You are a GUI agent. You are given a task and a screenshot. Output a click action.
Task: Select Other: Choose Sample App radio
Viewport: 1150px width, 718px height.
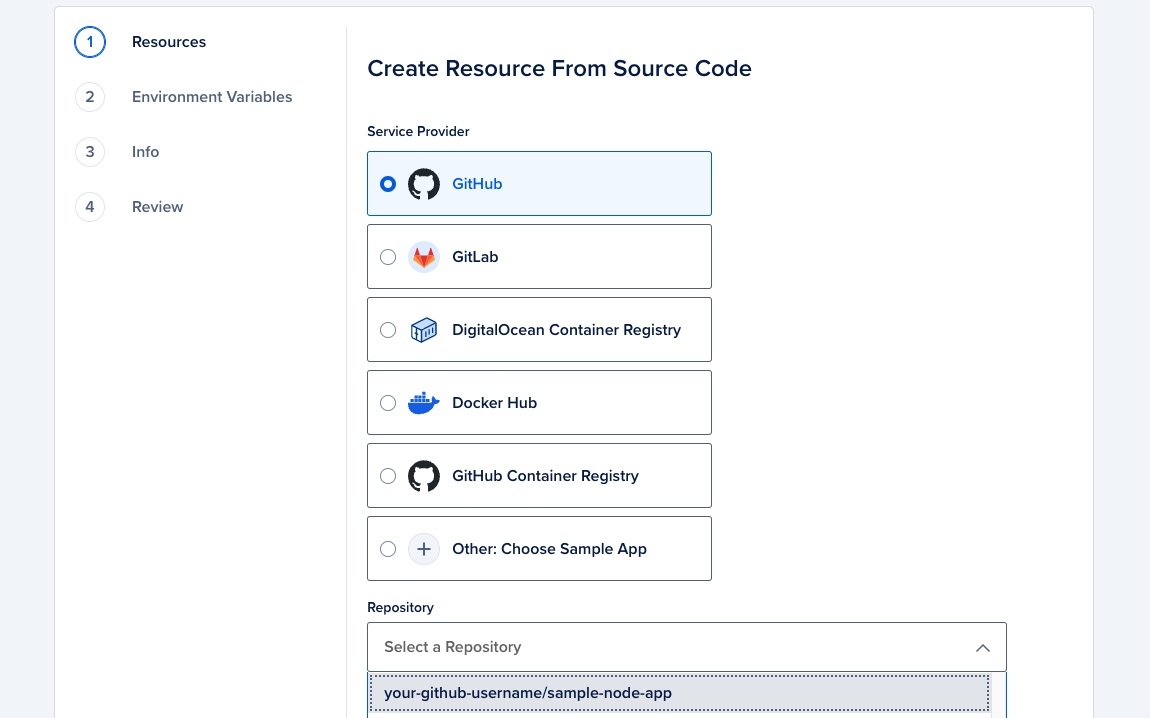(388, 549)
